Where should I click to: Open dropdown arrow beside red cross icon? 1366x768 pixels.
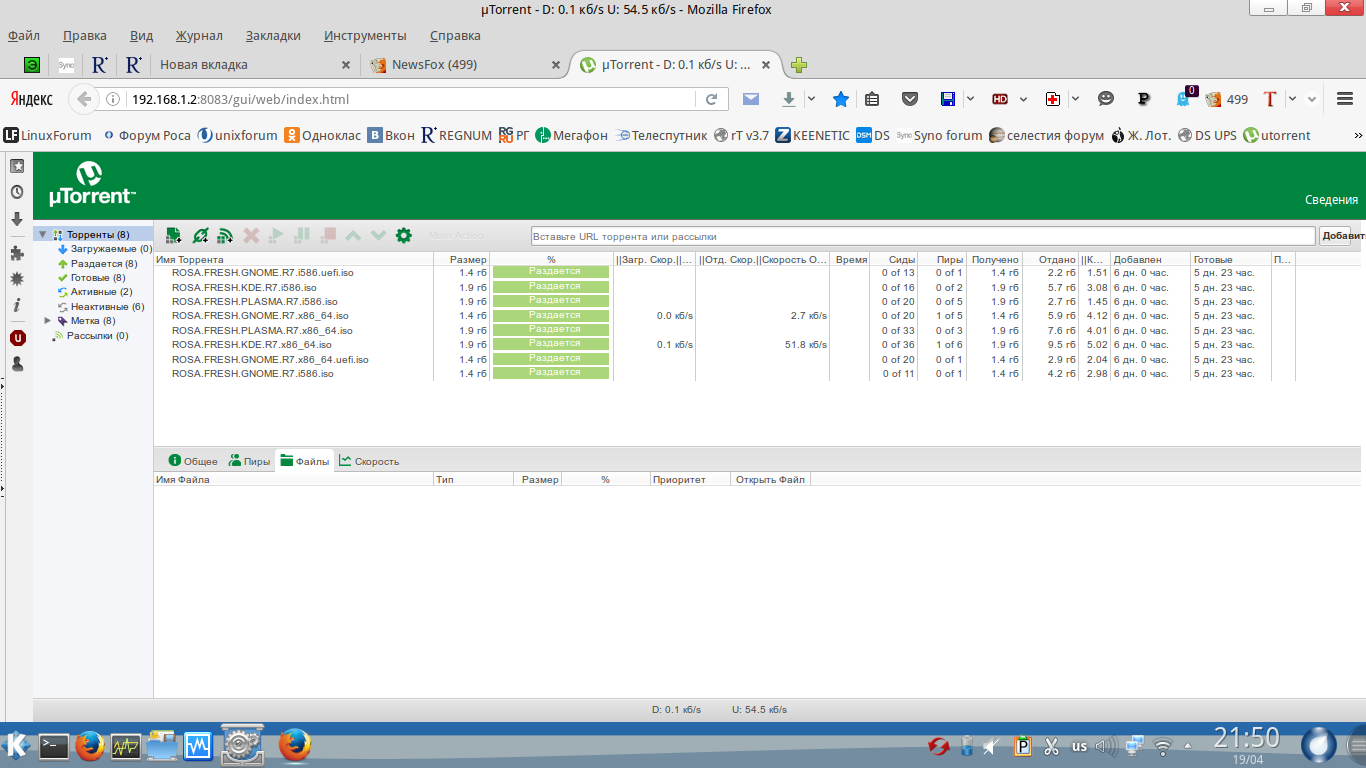pyautogui.click(x=1075, y=99)
